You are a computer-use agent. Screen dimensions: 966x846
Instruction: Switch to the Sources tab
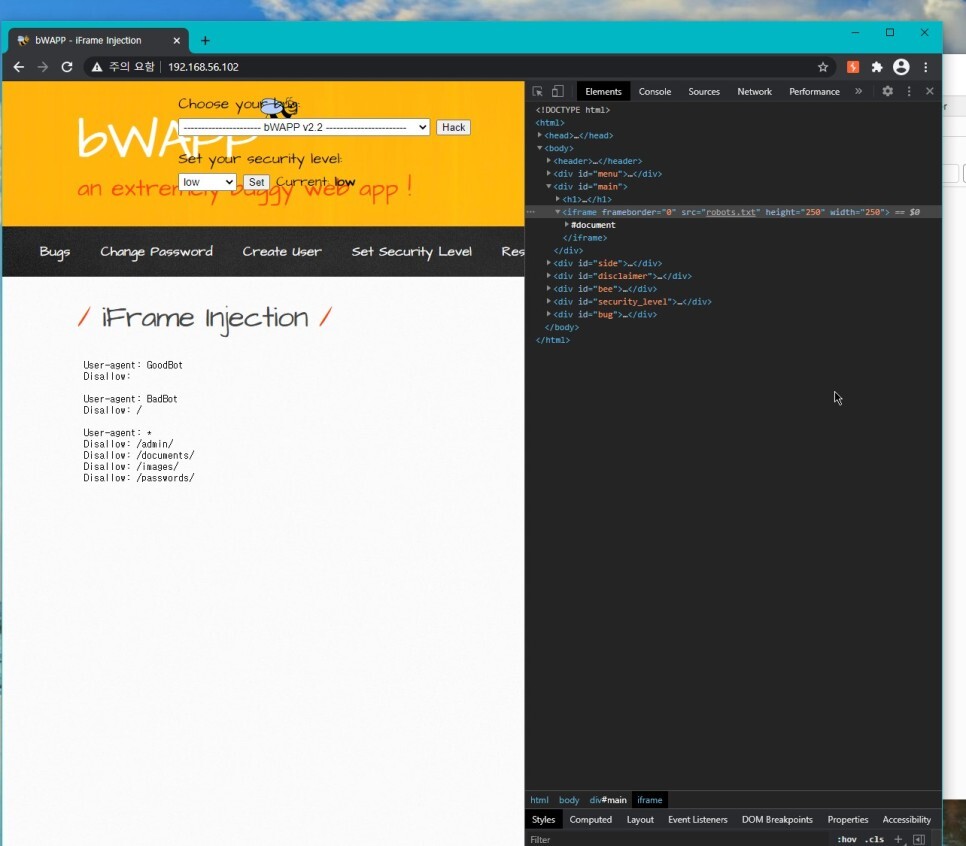tap(704, 92)
